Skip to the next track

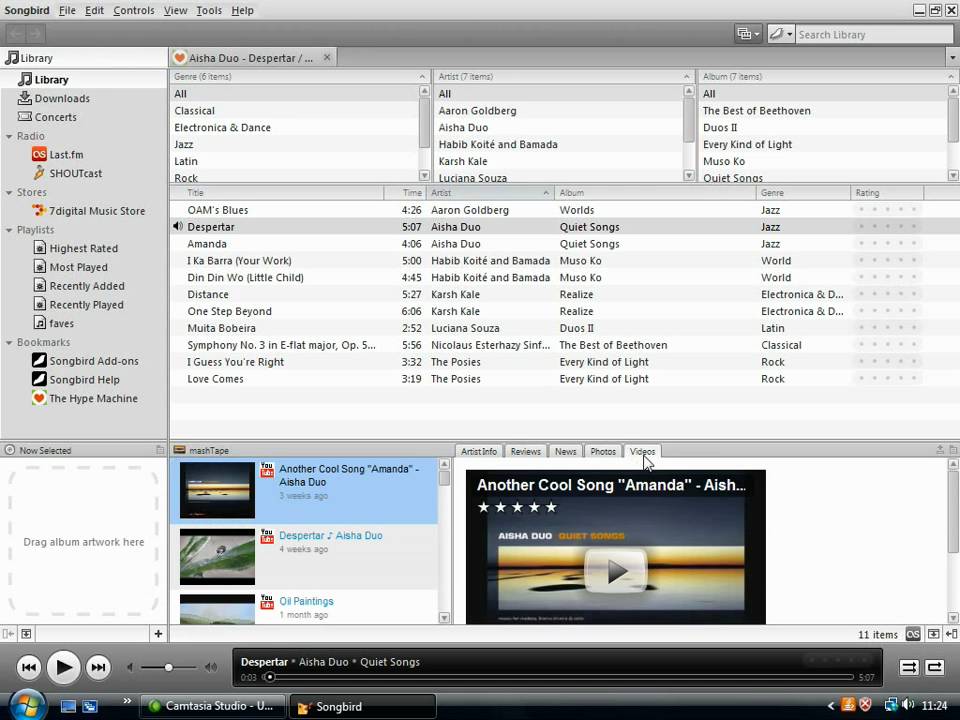click(98, 667)
